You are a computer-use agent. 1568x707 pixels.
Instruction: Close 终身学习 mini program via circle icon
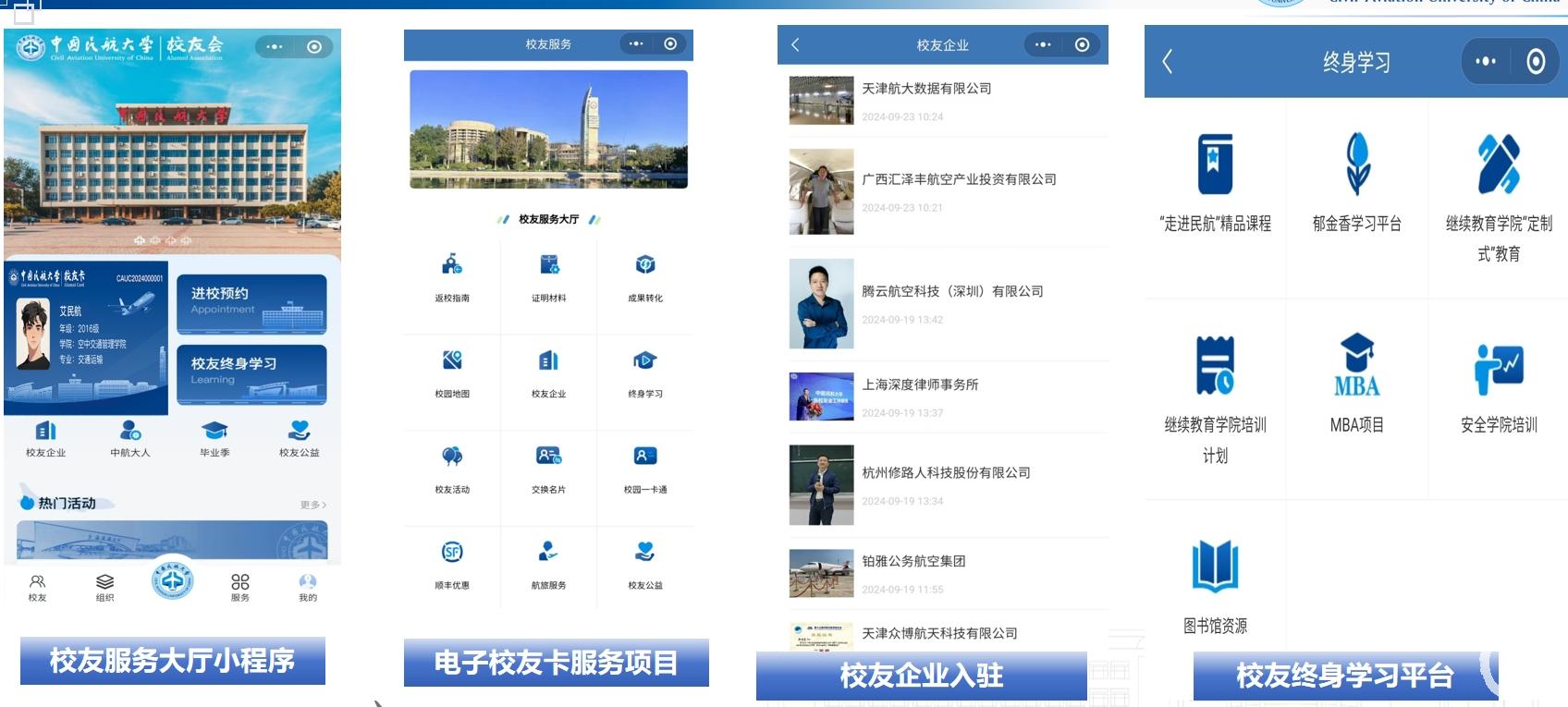1536,62
